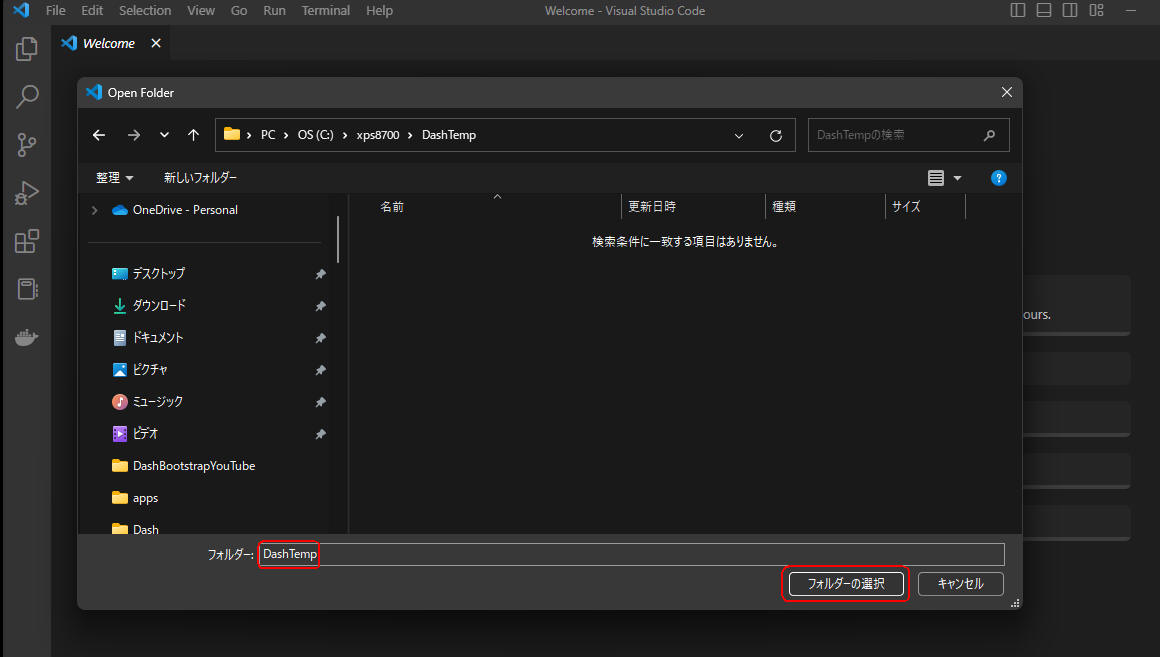Click the フォルダーの選択 button

pos(846,584)
